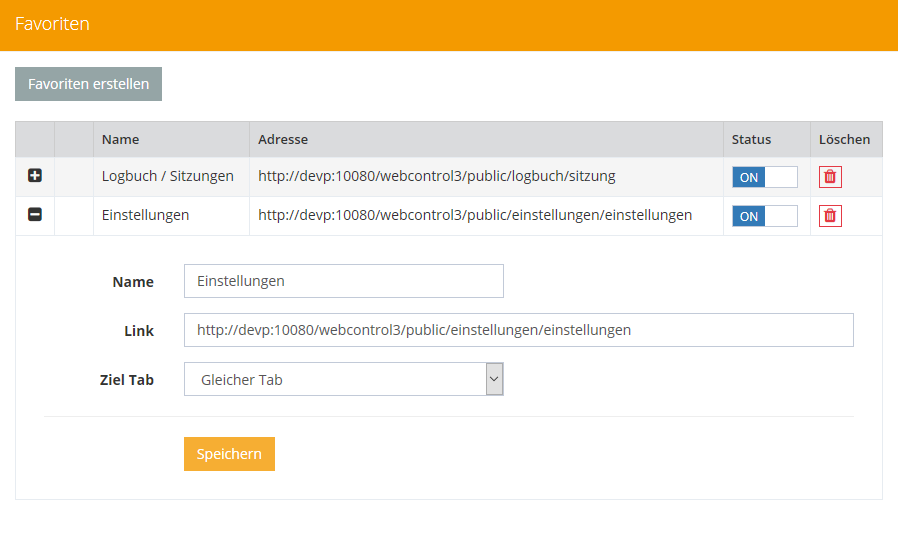Turn off the Einstellungen status switch
This screenshot has width=898, height=535.
(765, 216)
